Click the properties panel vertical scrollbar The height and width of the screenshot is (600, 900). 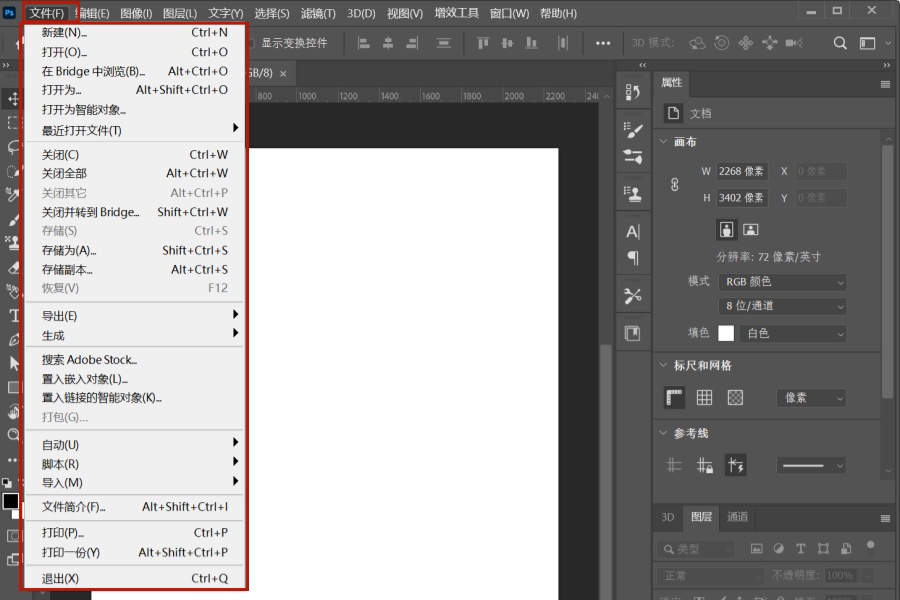887,271
